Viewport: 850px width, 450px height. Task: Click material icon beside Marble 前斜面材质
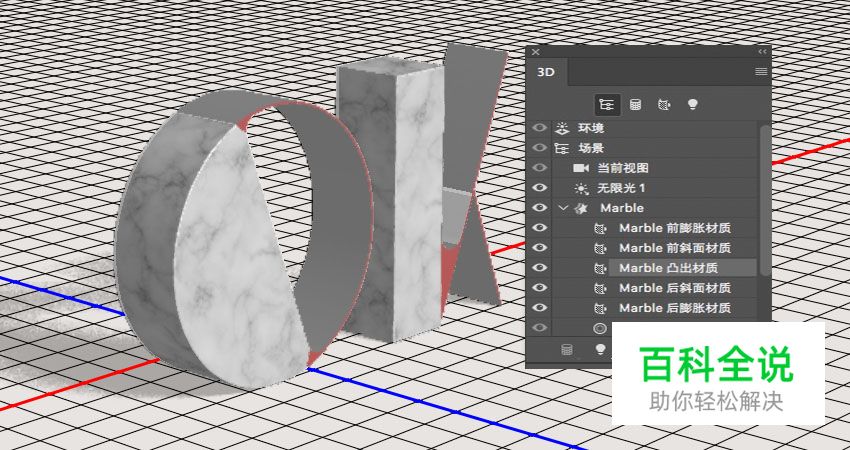pos(600,248)
